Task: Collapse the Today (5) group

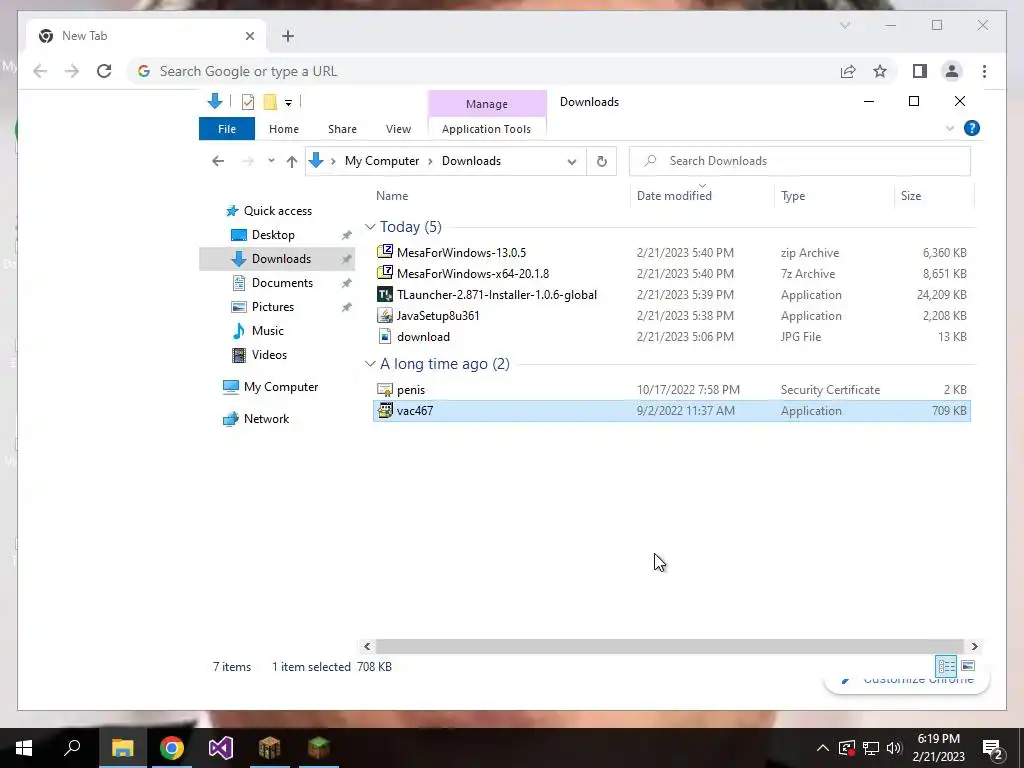Action: (370, 227)
